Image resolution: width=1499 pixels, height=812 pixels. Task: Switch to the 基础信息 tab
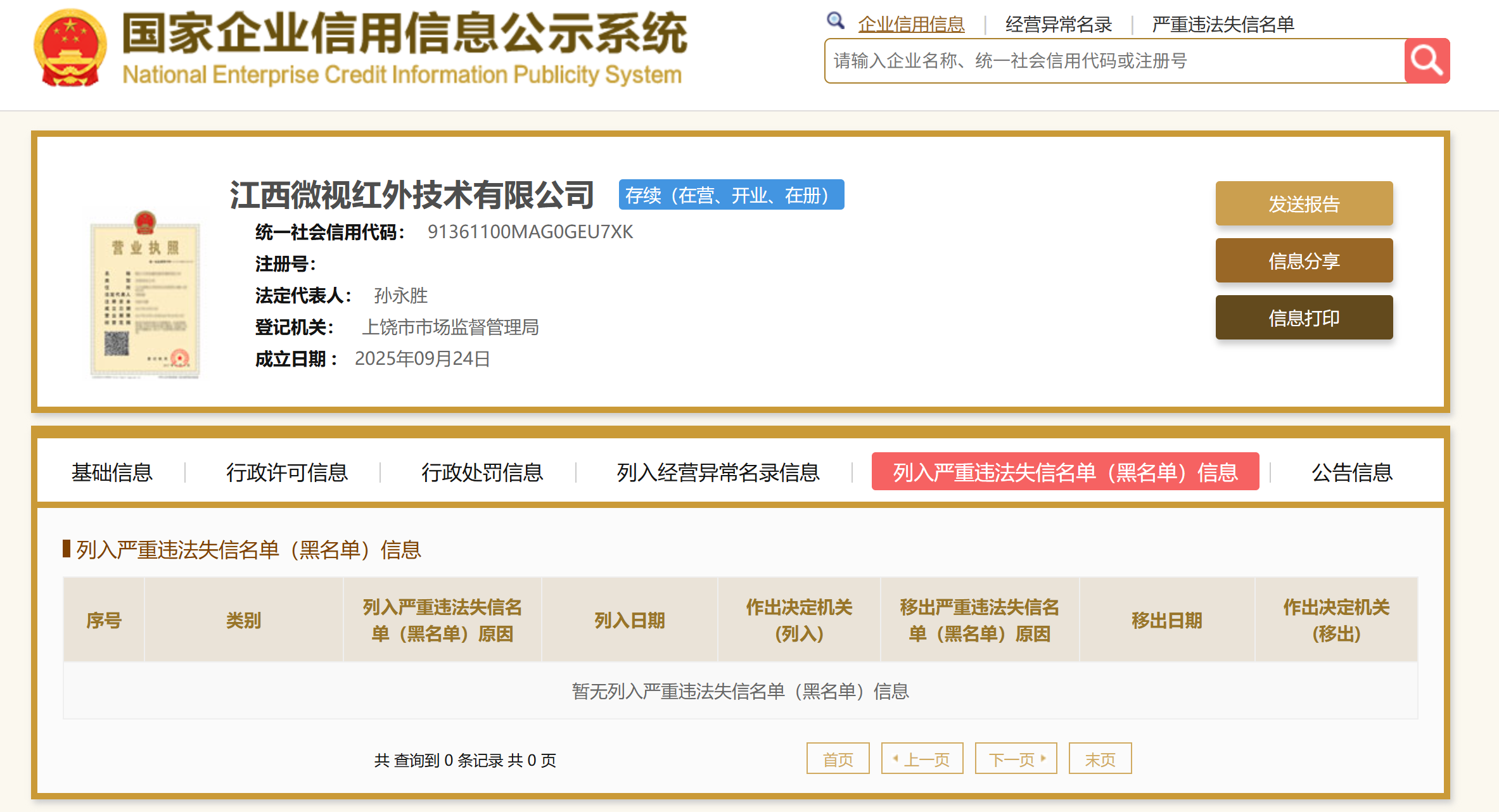pyautogui.click(x=112, y=472)
